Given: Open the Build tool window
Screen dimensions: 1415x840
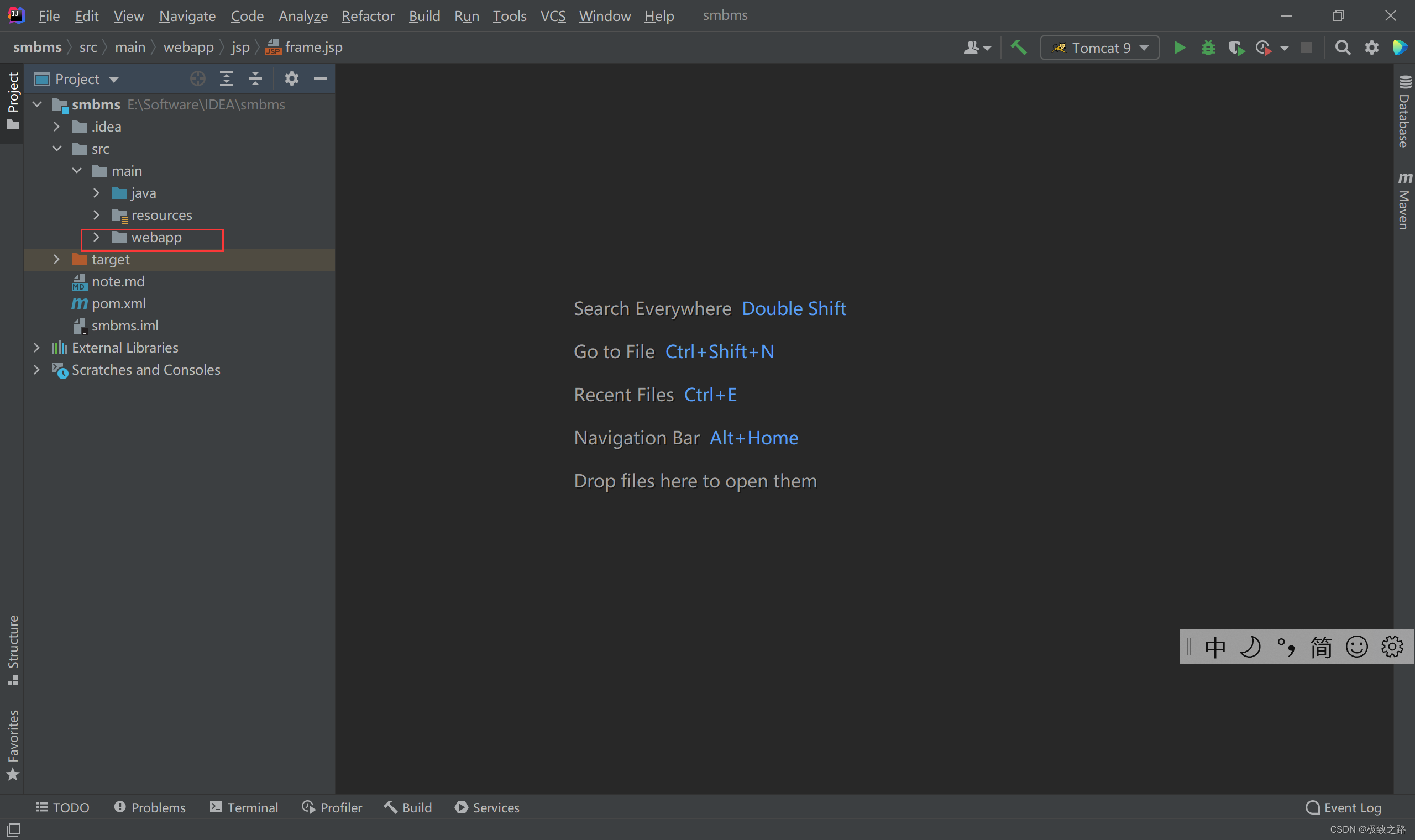Looking at the screenshot, I should (x=408, y=808).
